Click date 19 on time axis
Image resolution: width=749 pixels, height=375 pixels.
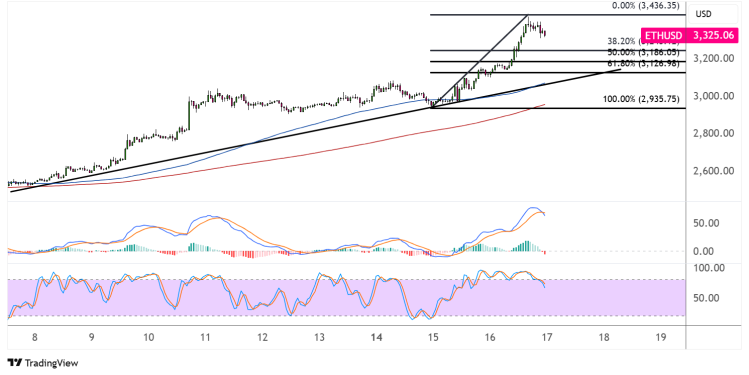coord(661,338)
